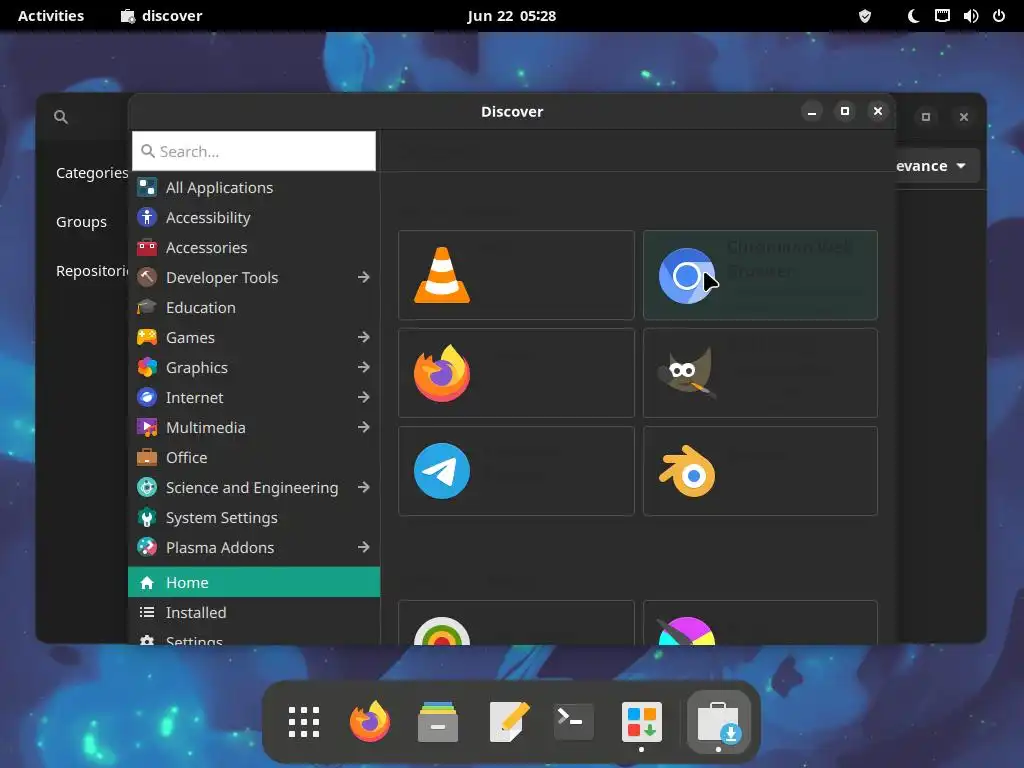Click the System Settings icon
Viewport: 1024px width, 768px height.
click(x=147, y=518)
